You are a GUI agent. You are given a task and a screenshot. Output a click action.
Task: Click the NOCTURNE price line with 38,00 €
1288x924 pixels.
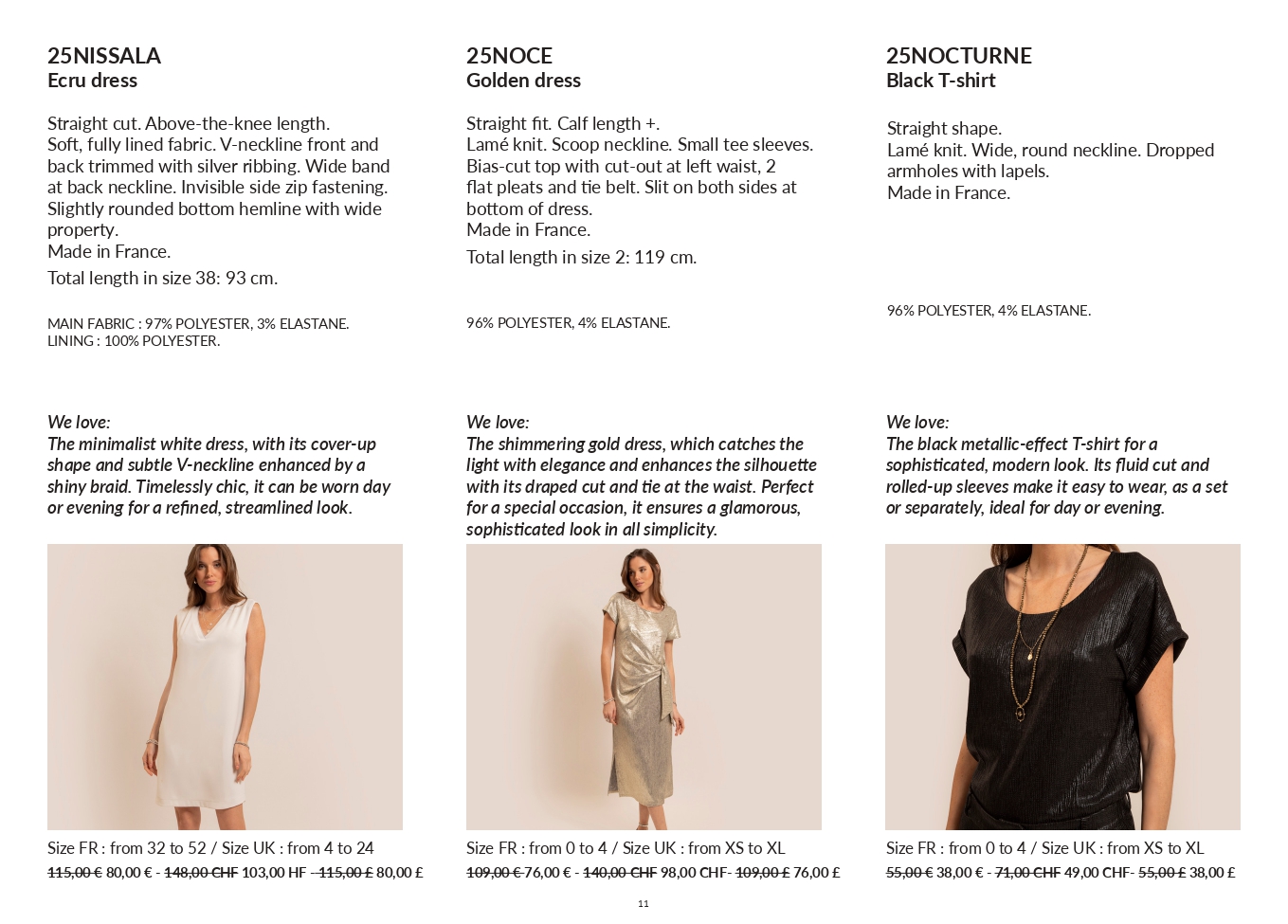(x=1061, y=872)
